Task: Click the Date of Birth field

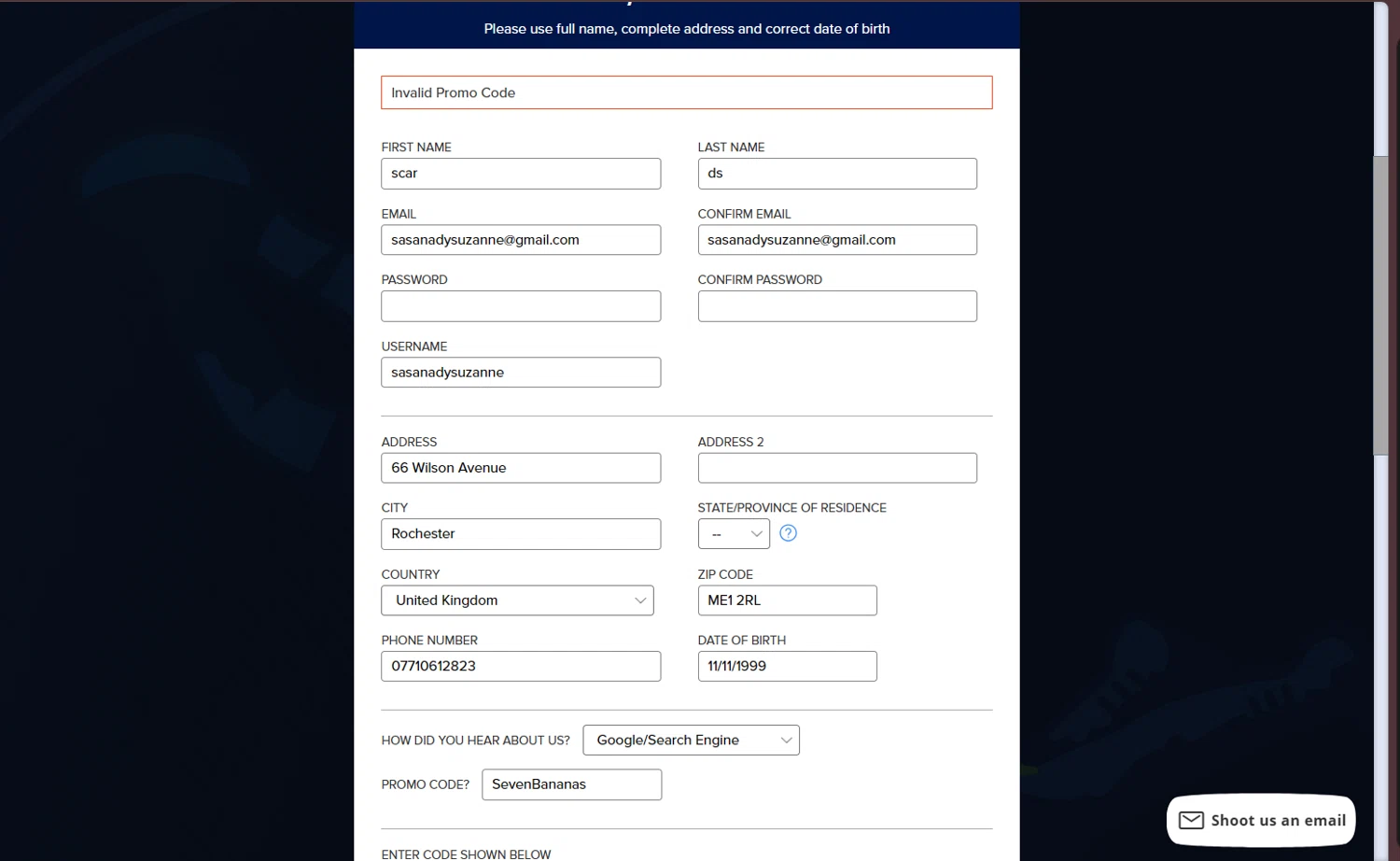Action: tap(787, 667)
